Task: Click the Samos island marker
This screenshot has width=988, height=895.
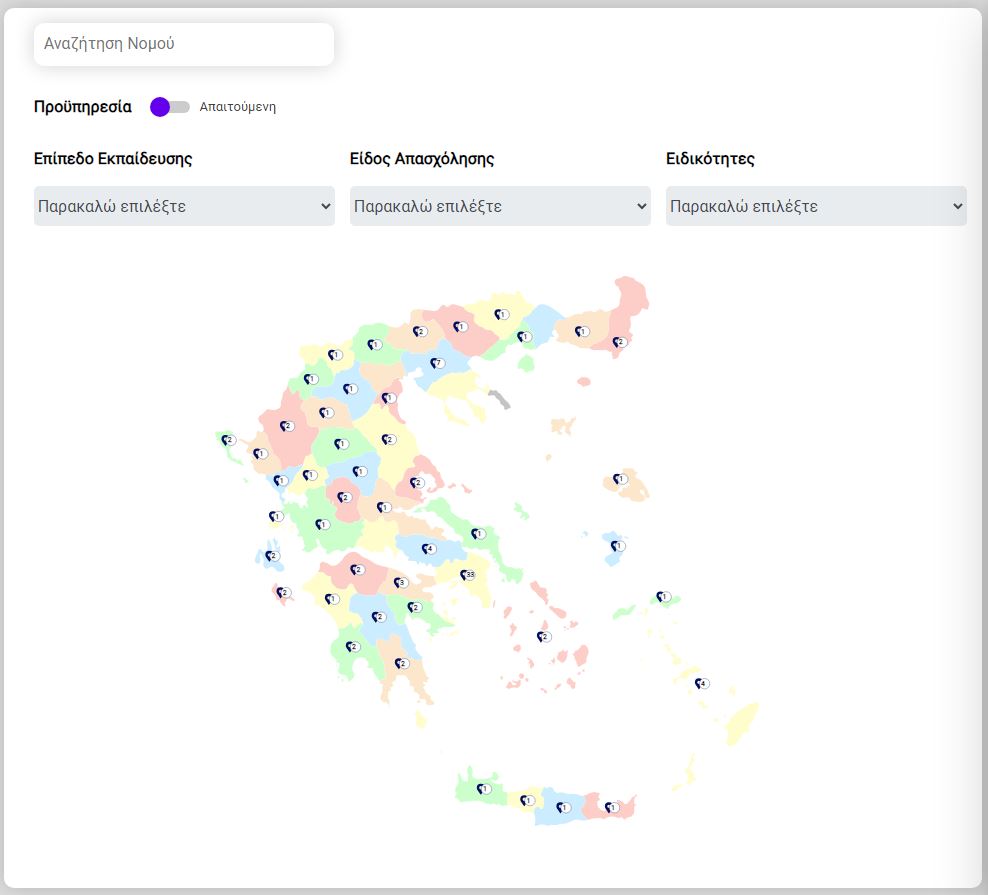Action: [661, 597]
